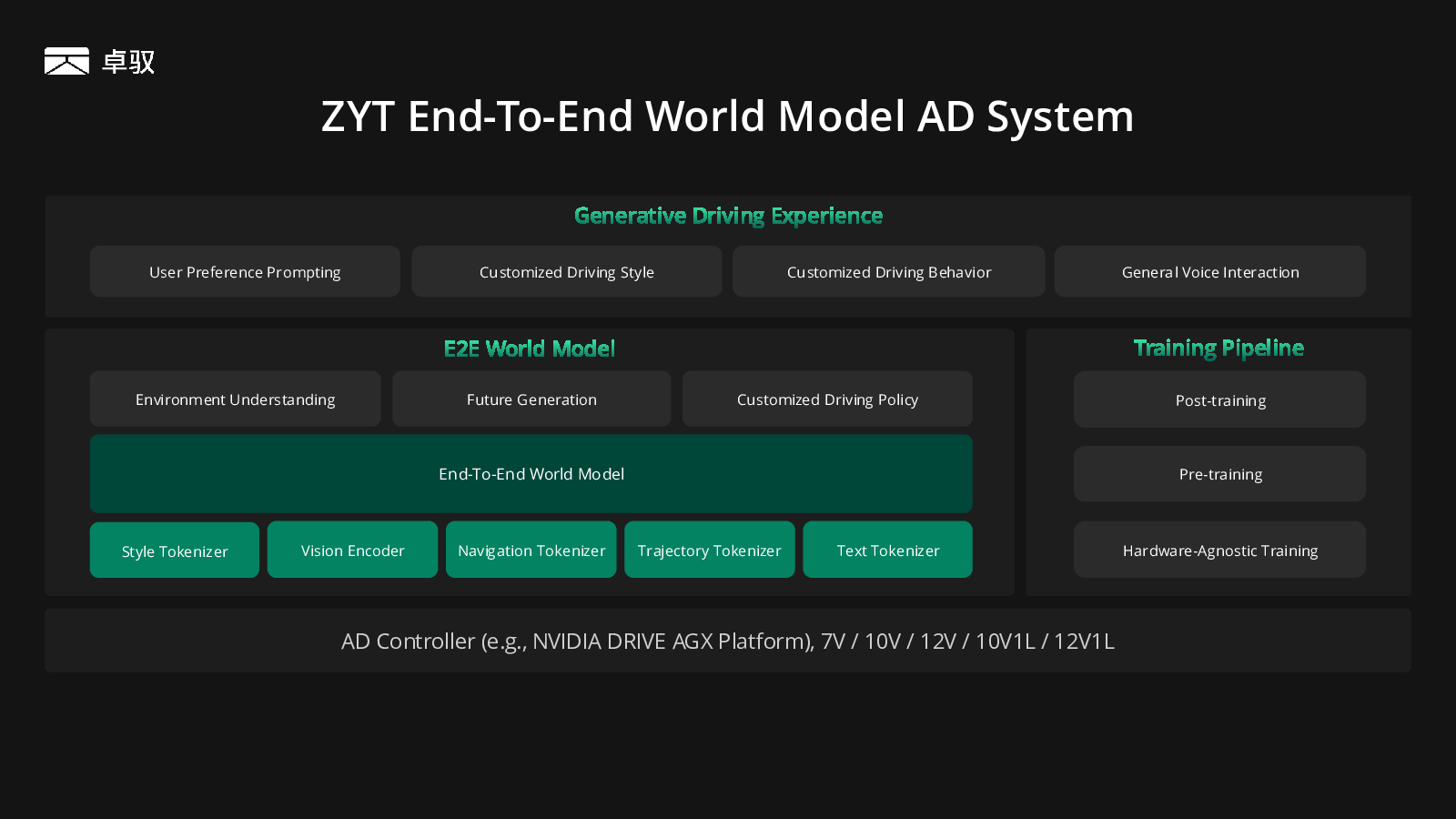1456x819 pixels.
Task: Click the Post-training box
Action: 1219,399
